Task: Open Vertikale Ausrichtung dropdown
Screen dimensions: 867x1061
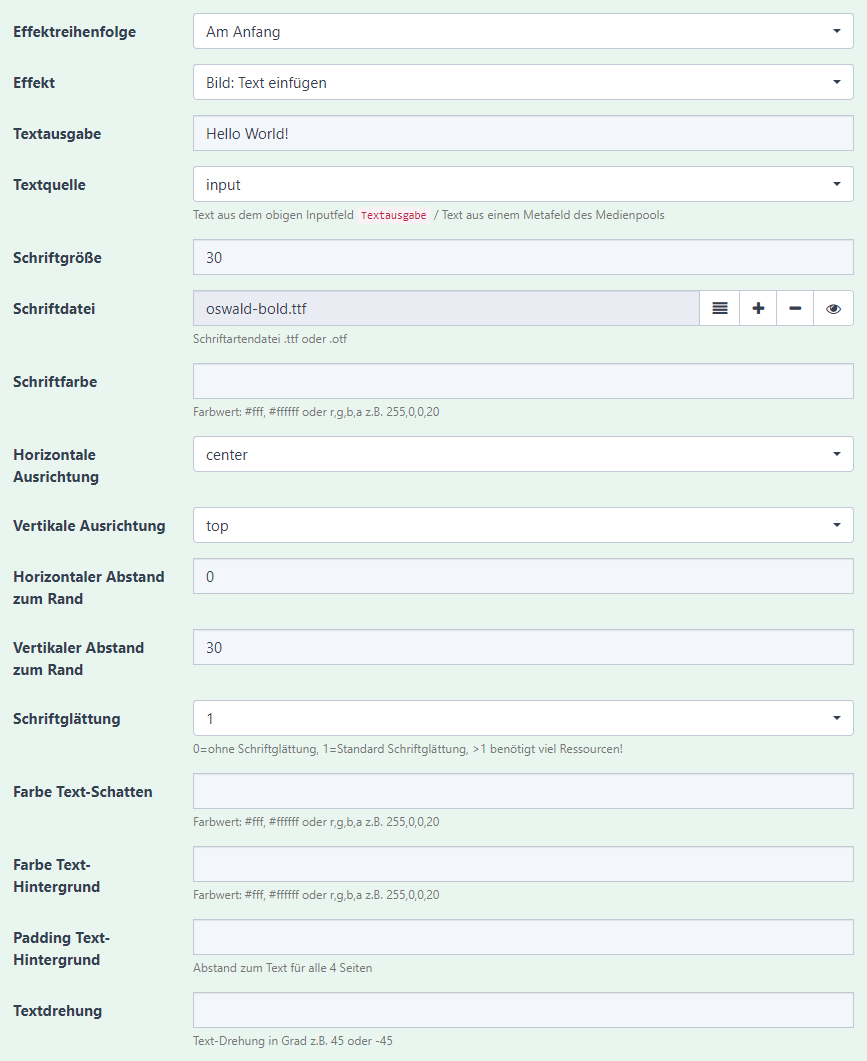Action: tap(523, 525)
